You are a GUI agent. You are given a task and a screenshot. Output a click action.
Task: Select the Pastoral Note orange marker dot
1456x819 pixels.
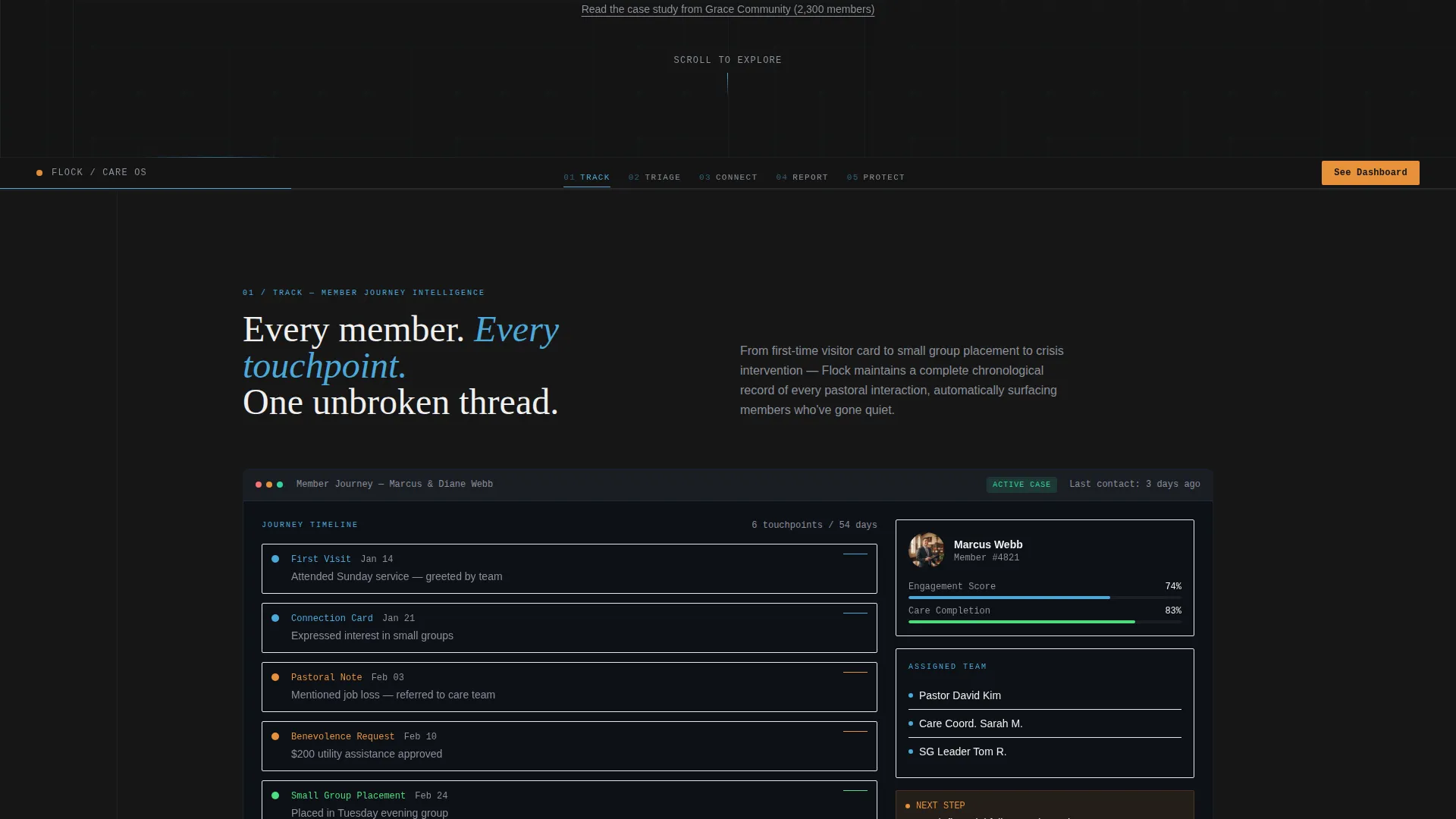pyautogui.click(x=275, y=677)
